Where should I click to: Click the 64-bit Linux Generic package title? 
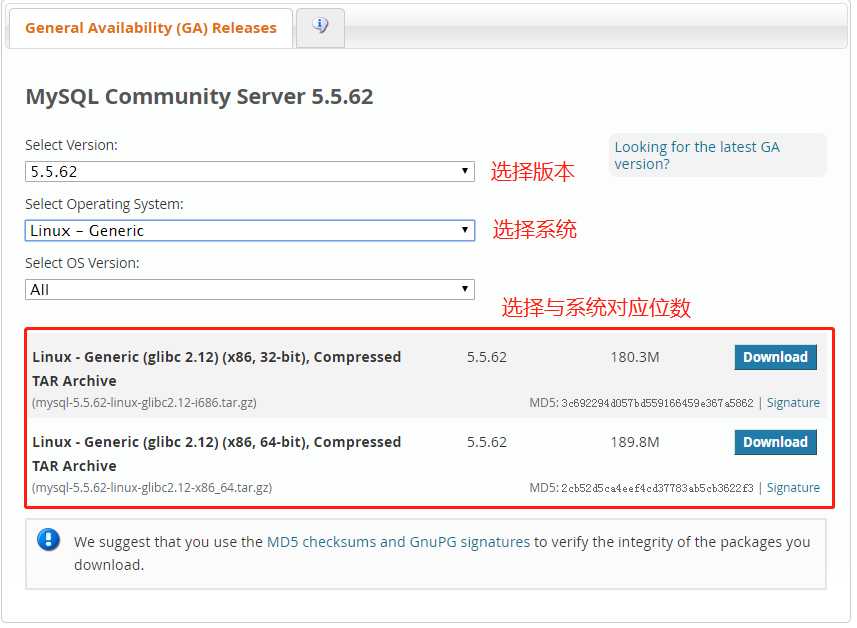[x=216, y=454]
